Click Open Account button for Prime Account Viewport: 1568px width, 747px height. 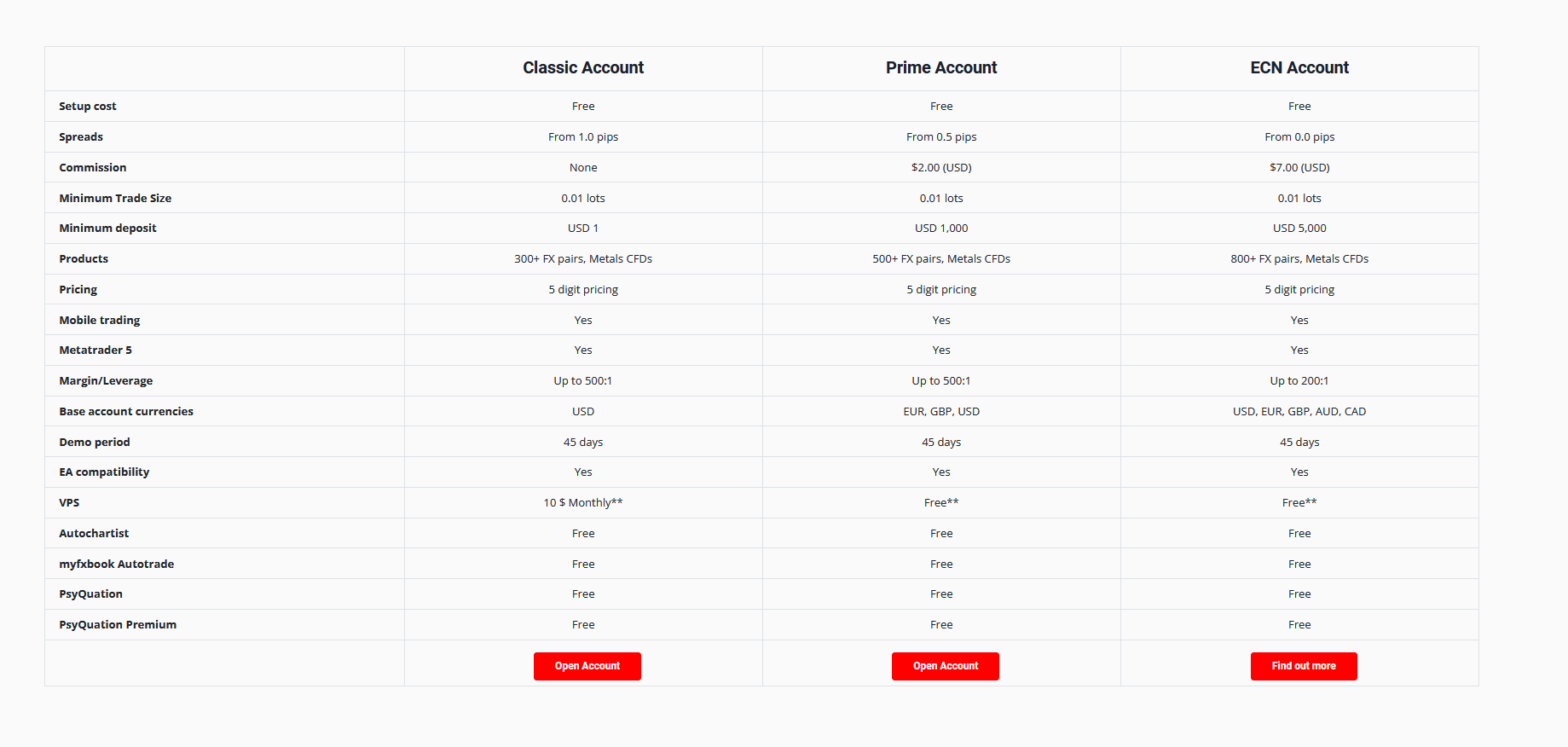[945, 666]
